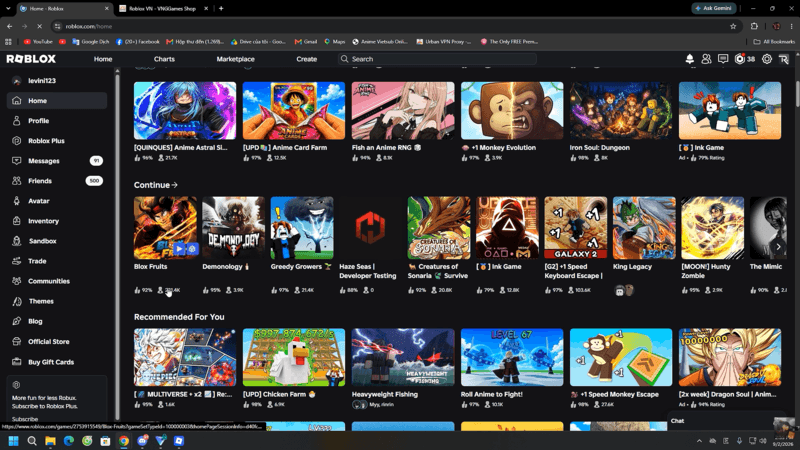Open the Demonology game thumbnail
Viewport: 800px width, 450px height.
pos(233,228)
